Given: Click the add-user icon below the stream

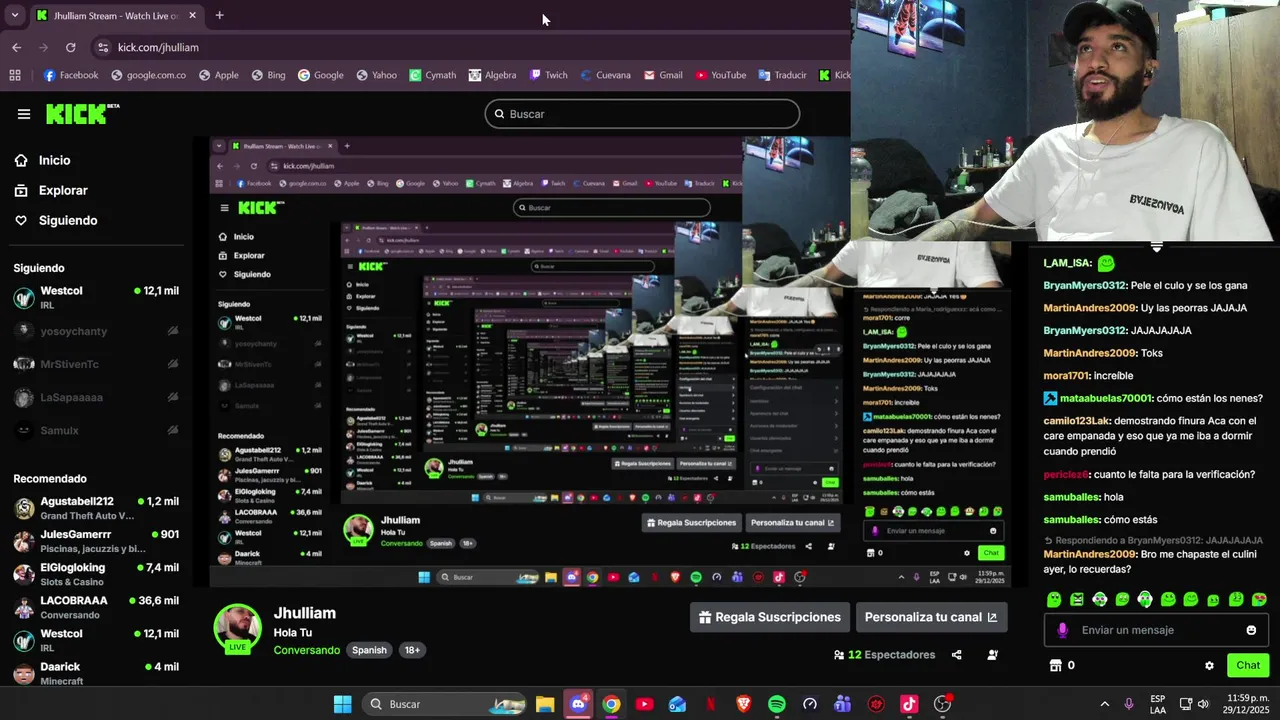Looking at the screenshot, I should click(992, 655).
